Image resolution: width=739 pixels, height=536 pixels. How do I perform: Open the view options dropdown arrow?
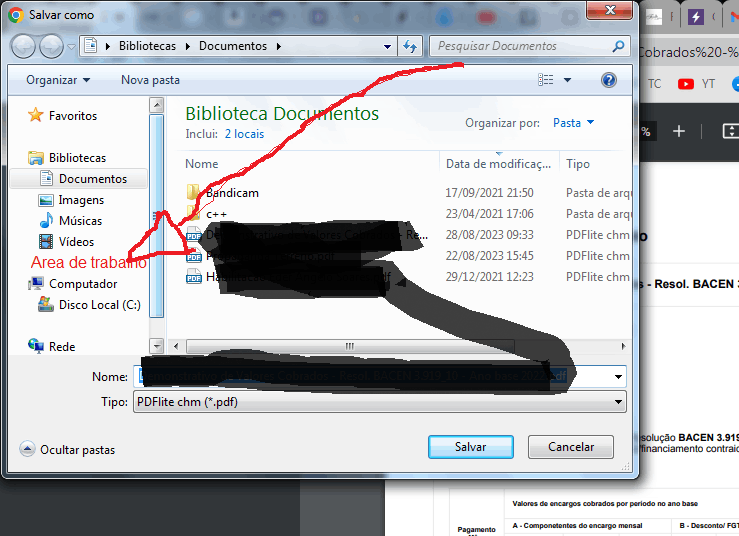point(567,80)
